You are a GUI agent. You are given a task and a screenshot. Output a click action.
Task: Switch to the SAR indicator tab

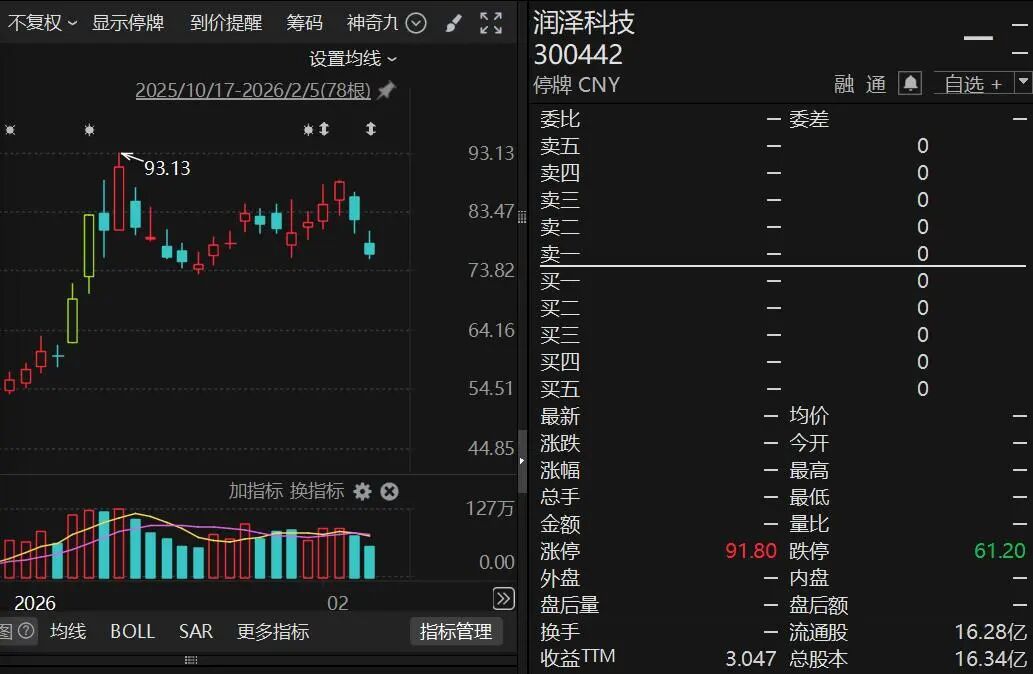coord(195,632)
